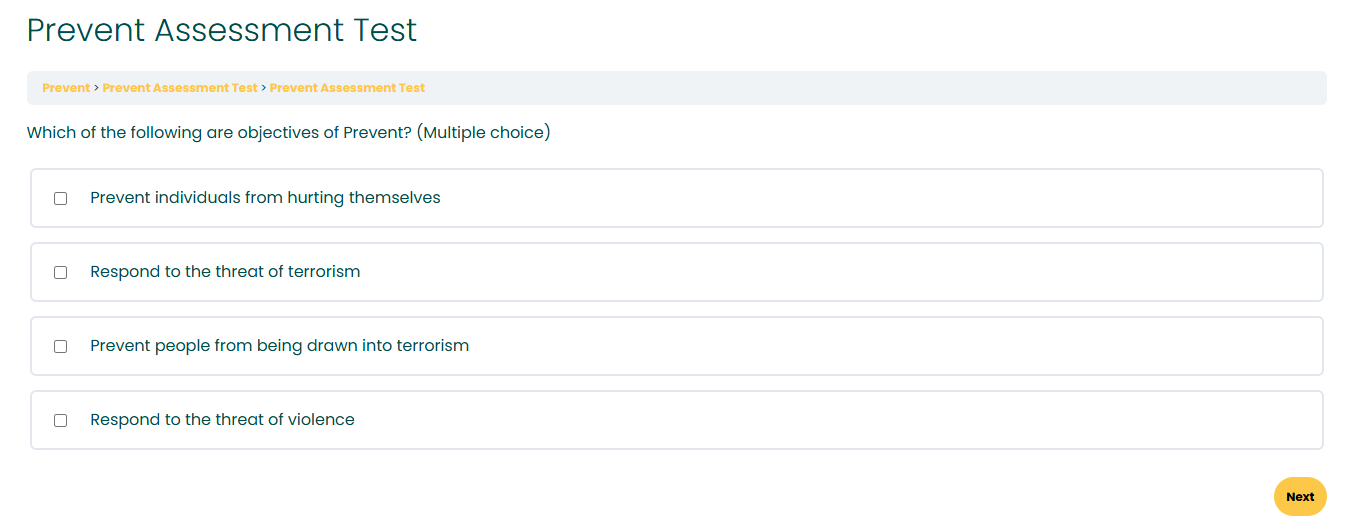Click the 'Which of the following are objectives' question text
Viewport: 1351px width, 529px height.
pyautogui.click(x=288, y=132)
